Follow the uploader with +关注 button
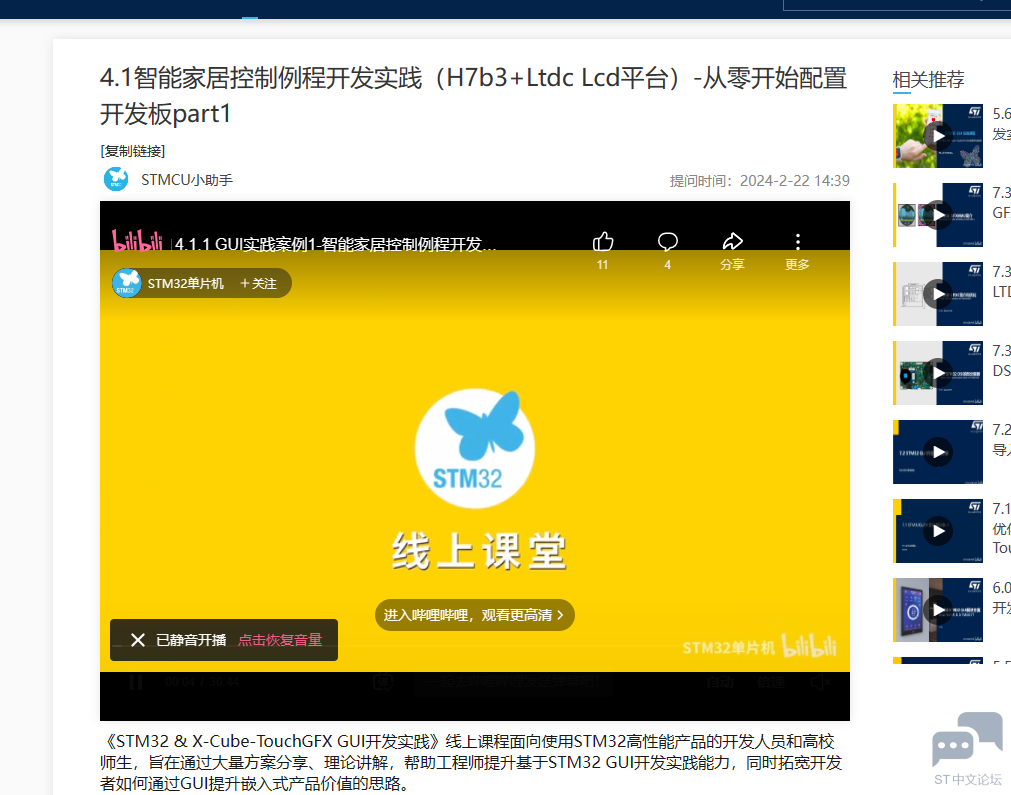The width and height of the screenshot is (1011, 795). pyautogui.click(x=258, y=284)
